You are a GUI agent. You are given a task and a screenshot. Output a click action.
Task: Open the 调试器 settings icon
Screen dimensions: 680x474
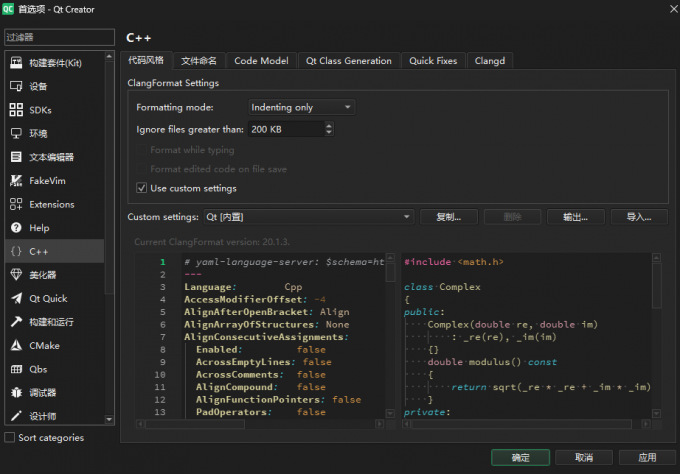point(15,392)
